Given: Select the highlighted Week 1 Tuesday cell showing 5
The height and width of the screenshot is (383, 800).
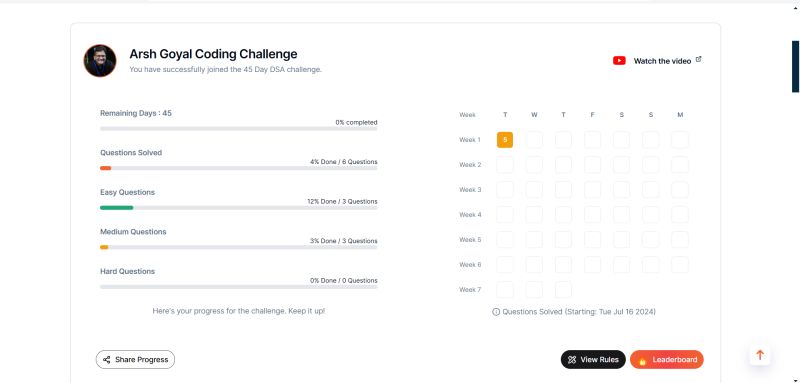Looking at the screenshot, I should click(x=505, y=140).
